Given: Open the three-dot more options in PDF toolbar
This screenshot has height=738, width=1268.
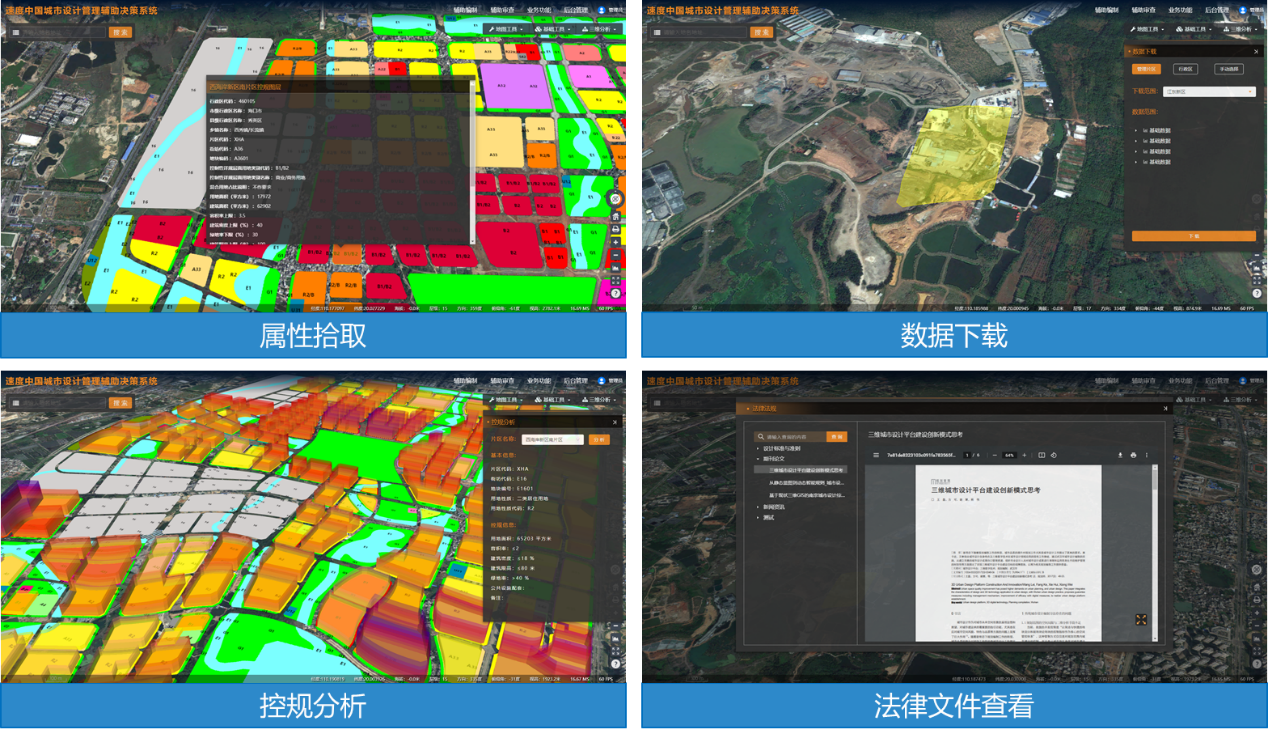Looking at the screenshot, I should pyautogui.click(x=1146, y=455).
